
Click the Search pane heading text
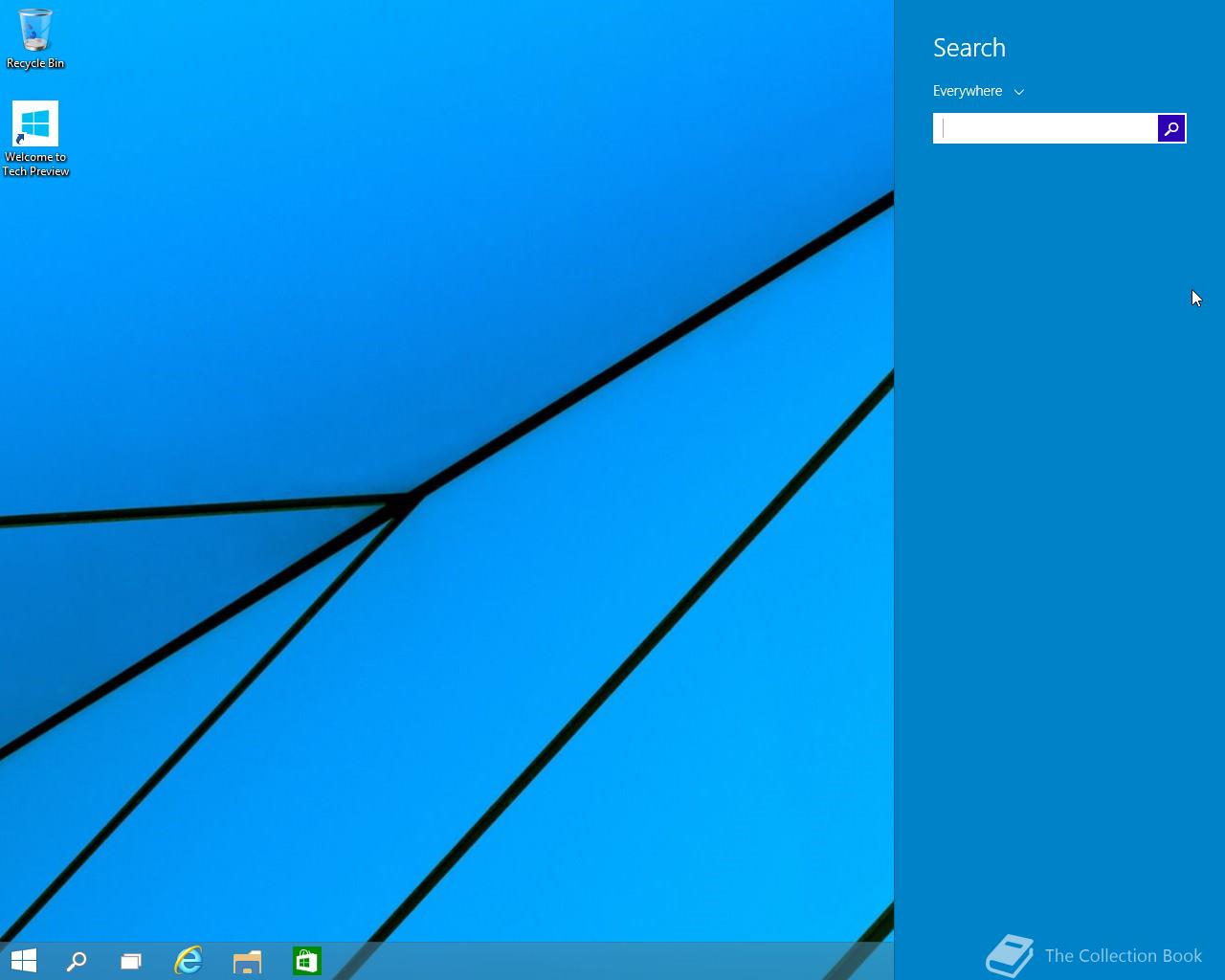[969, 48]
